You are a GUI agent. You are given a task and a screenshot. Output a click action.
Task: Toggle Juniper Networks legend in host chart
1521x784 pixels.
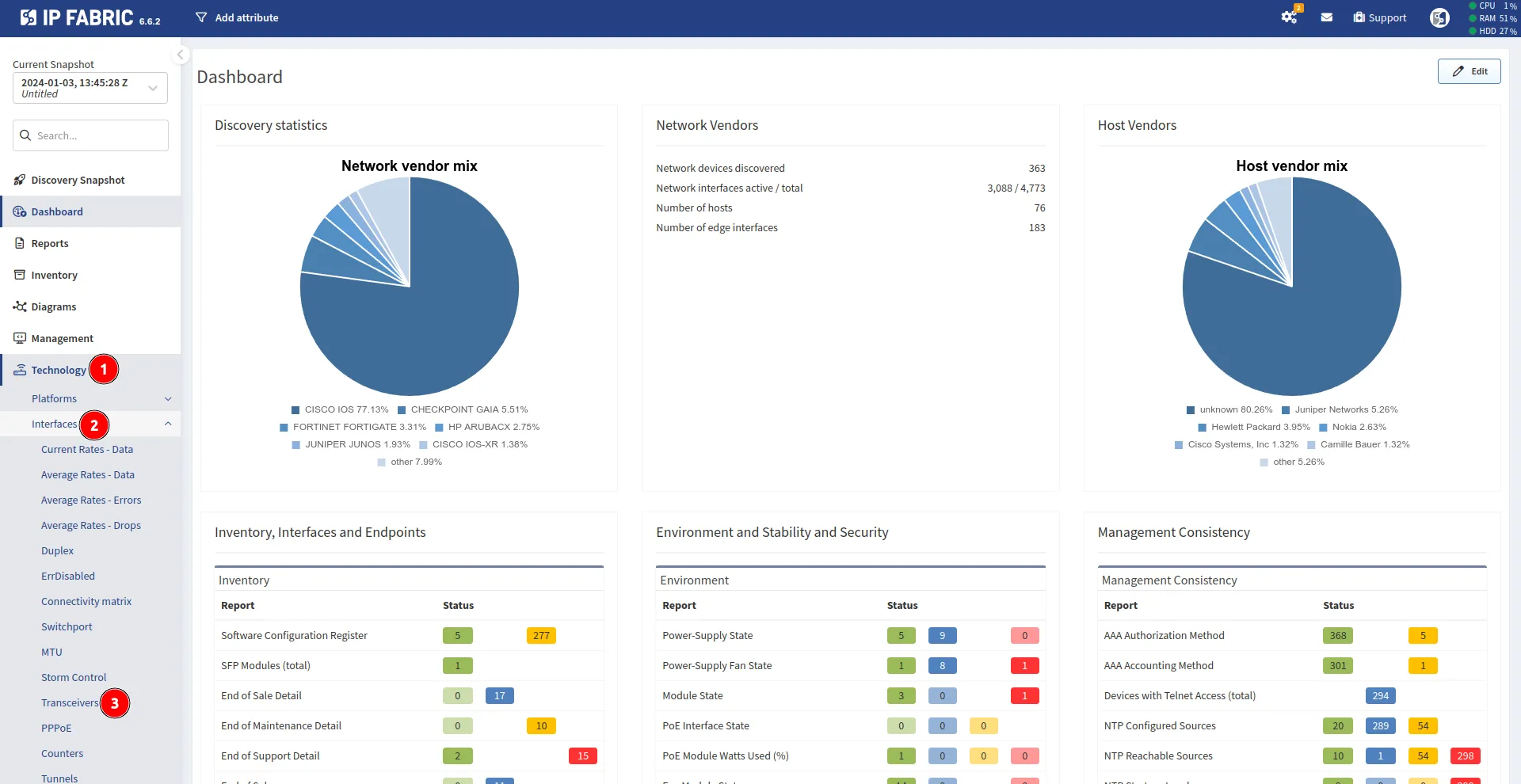[1340, 409]
